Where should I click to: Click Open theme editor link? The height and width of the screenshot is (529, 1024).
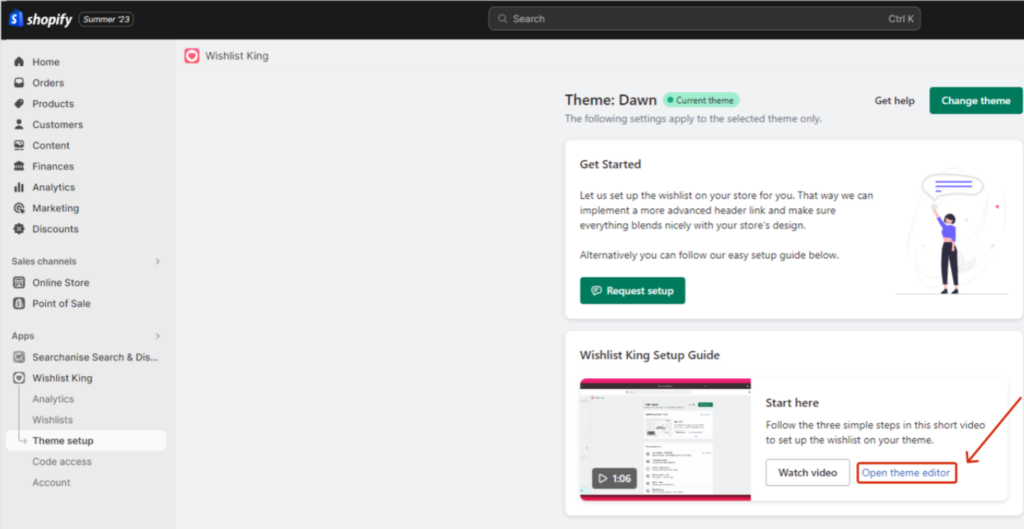pyautogui.click(x=906, y=473)
